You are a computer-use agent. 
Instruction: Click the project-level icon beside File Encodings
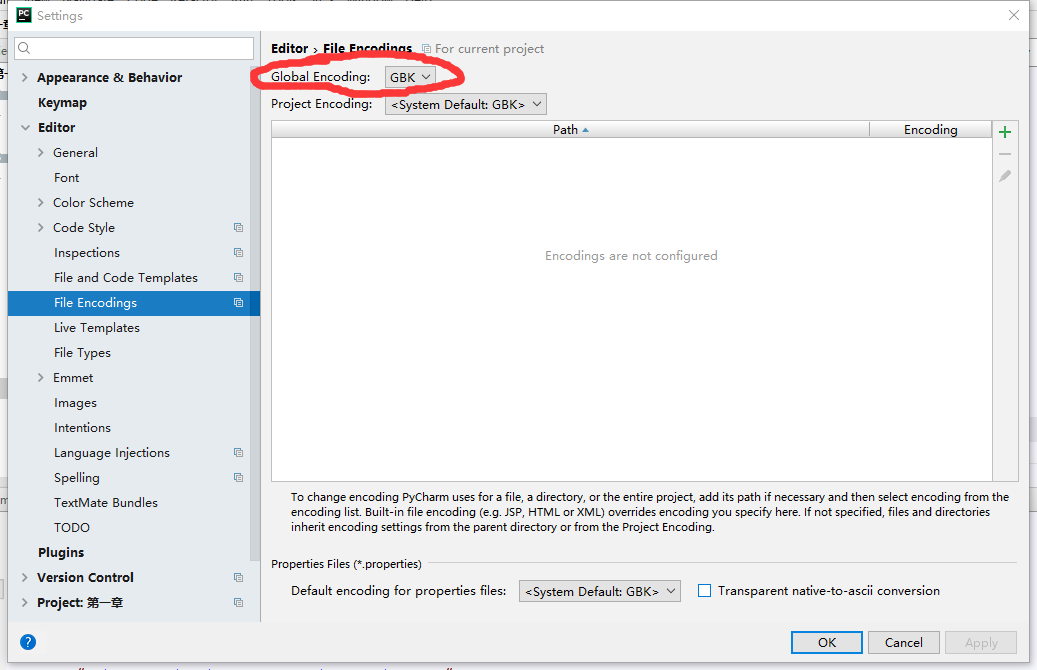coord(238,303)
